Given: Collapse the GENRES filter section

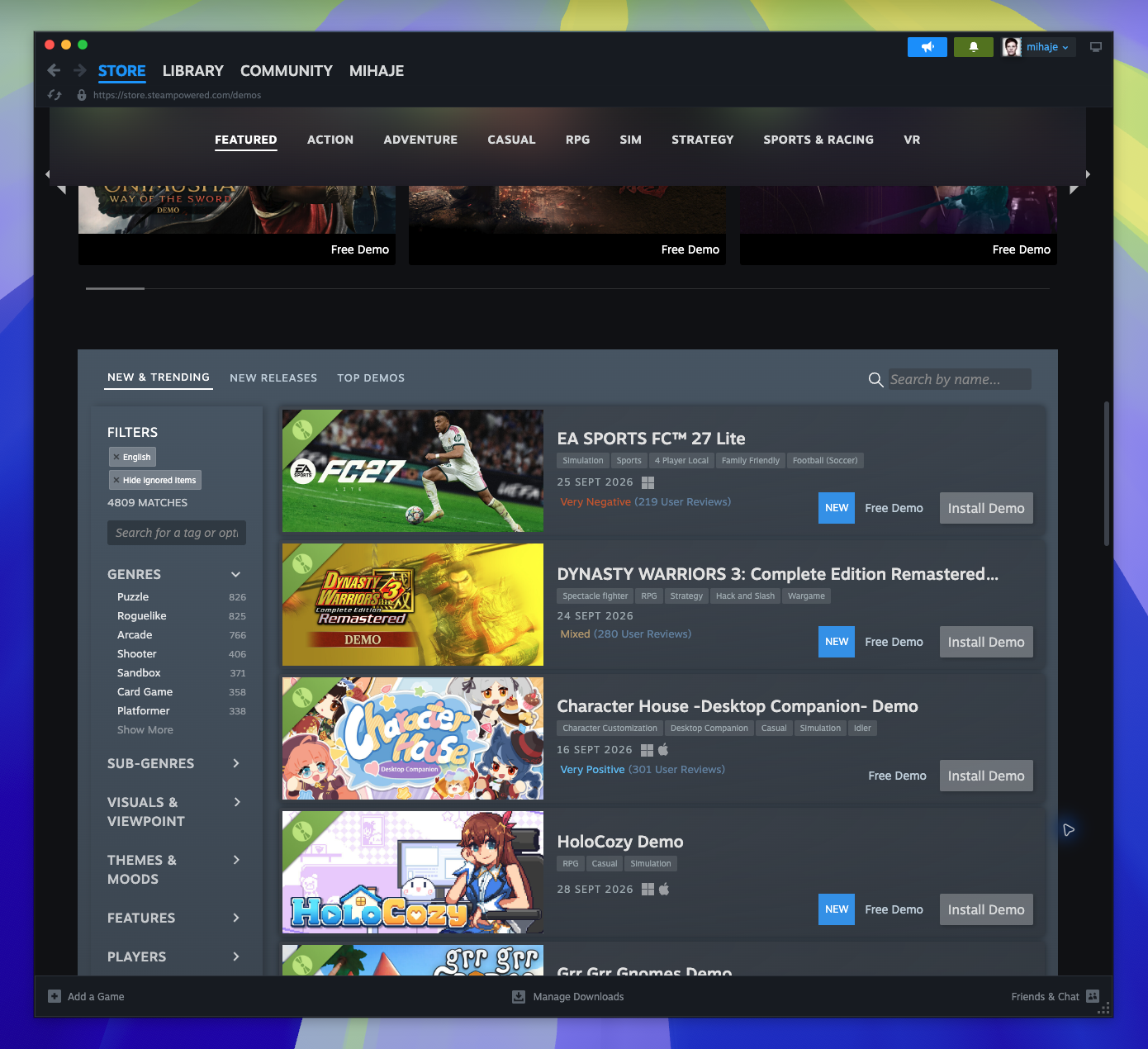Looking at the screenshot, I should 235,574.
